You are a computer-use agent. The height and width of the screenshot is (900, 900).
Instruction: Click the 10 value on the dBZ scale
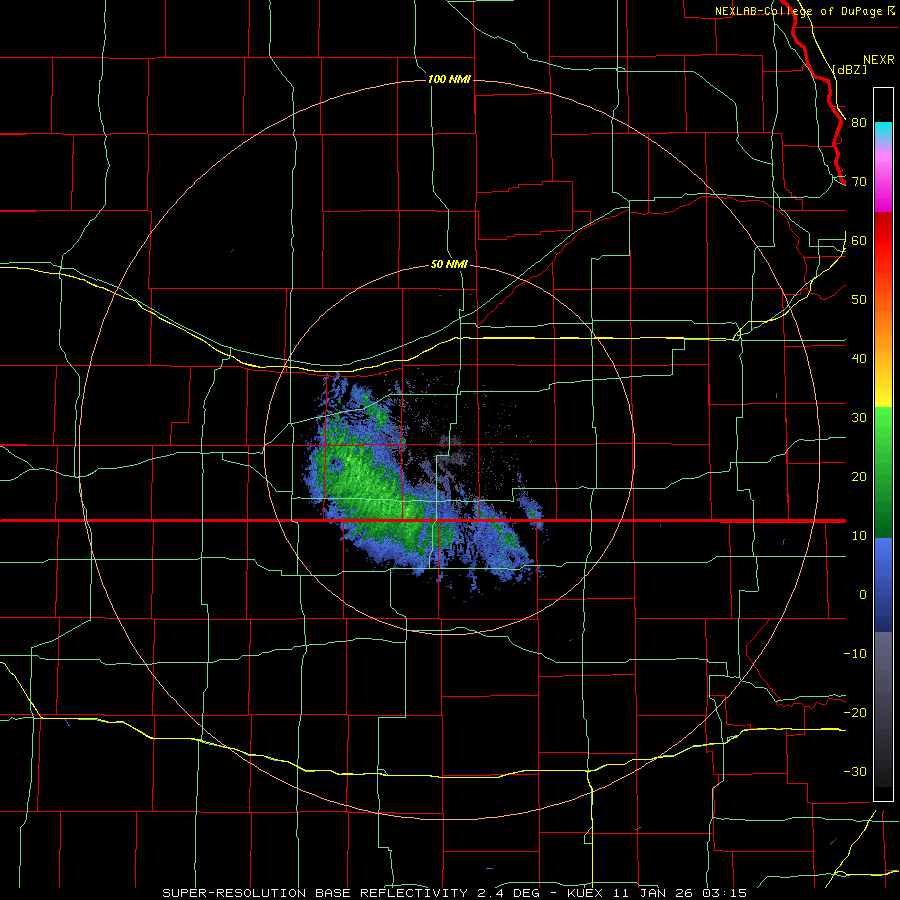[x=859, y=536]
